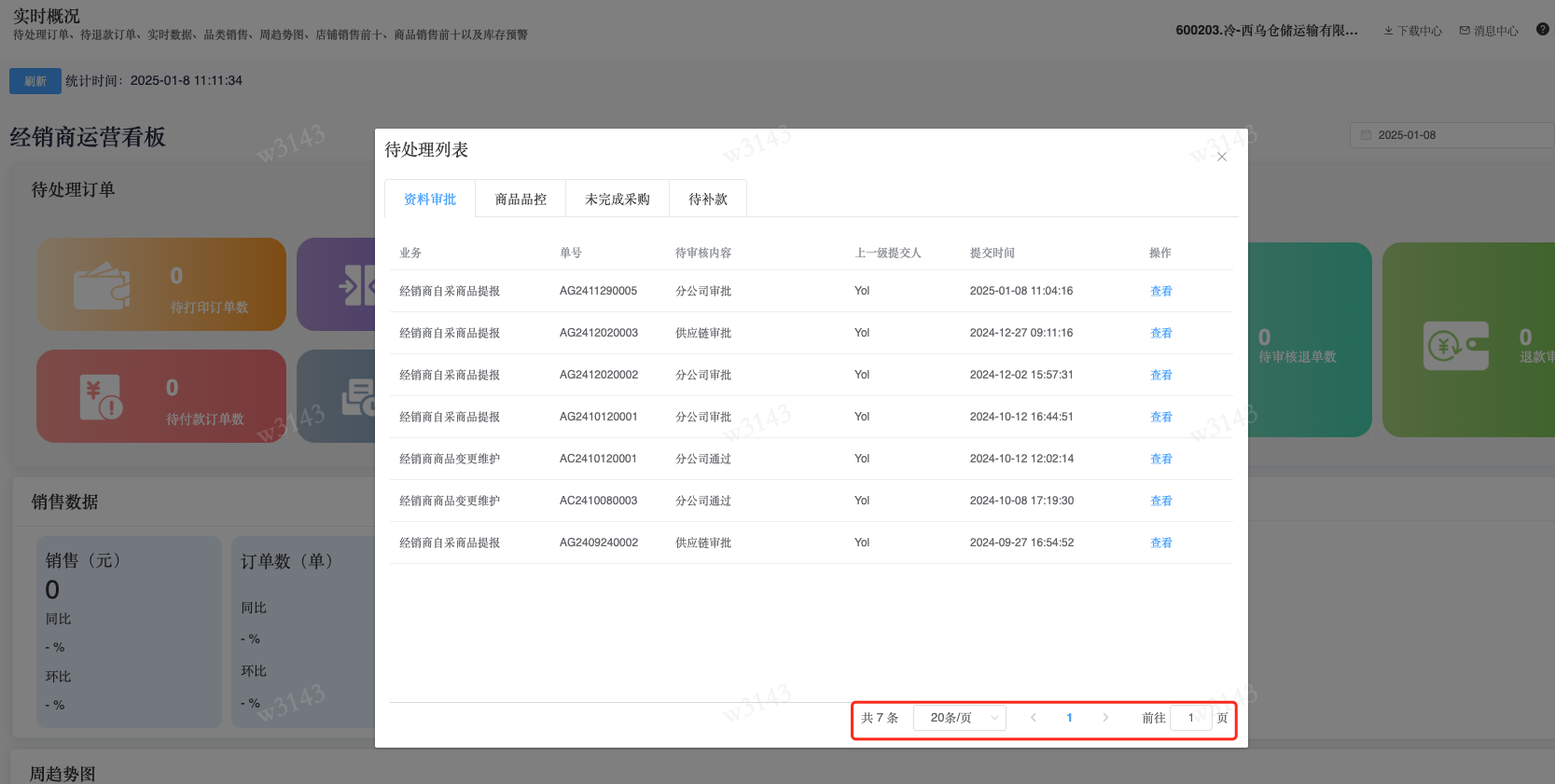Open the 2025-01-08 date picker

1451,135
